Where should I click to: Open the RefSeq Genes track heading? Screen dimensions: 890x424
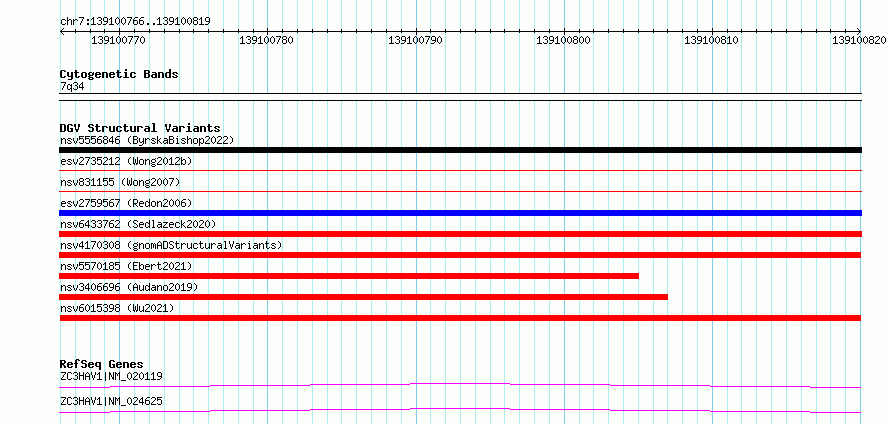click(101, 364)
